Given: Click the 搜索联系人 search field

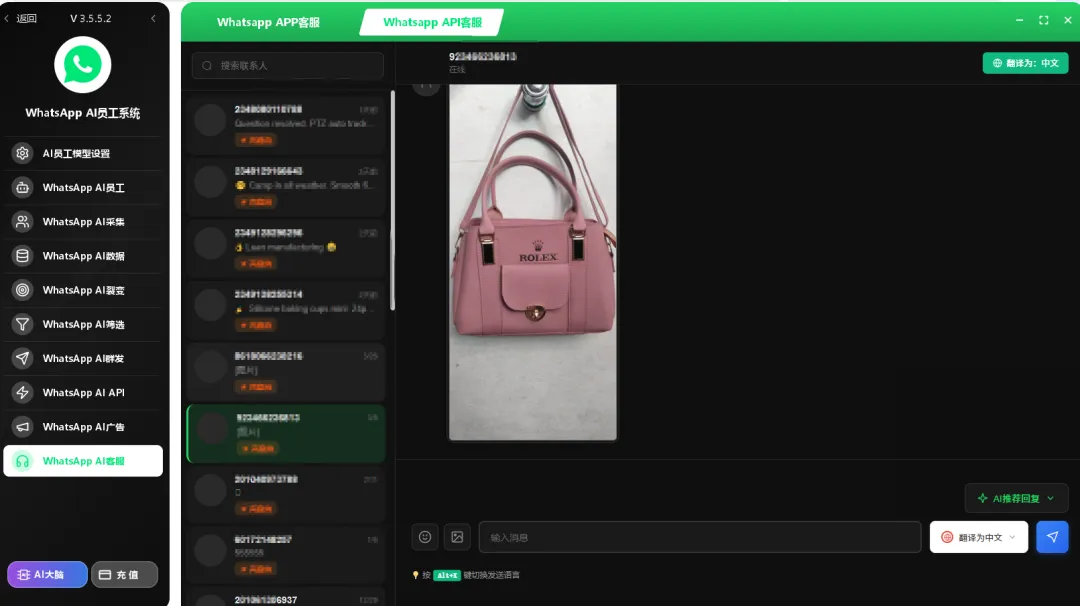Looking at the screenshot, I should (x=288, y=65).
